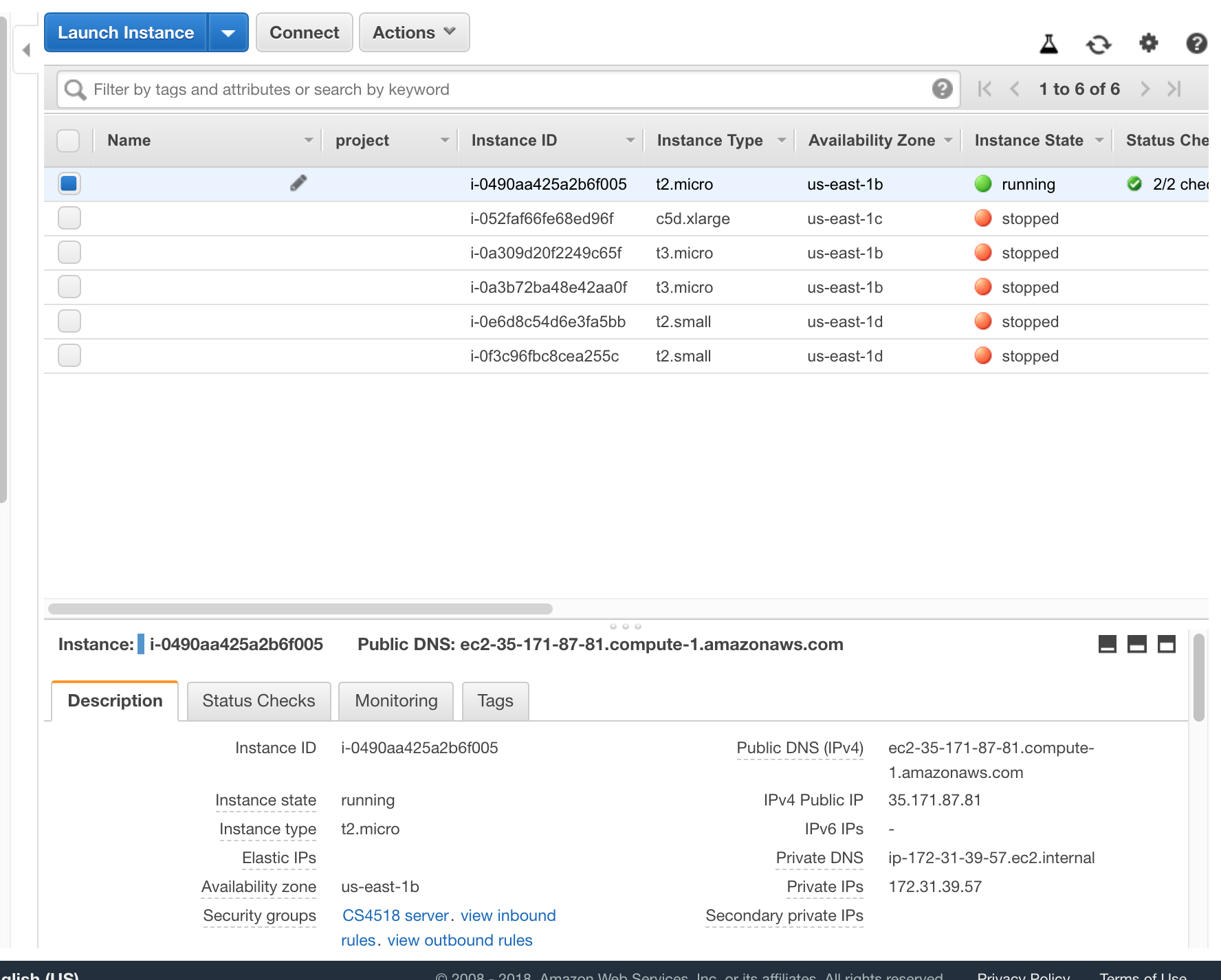Maximize the details pane with the last layout icon
This screenshot has height=980, width=1221.
(x=1167, y=644)
